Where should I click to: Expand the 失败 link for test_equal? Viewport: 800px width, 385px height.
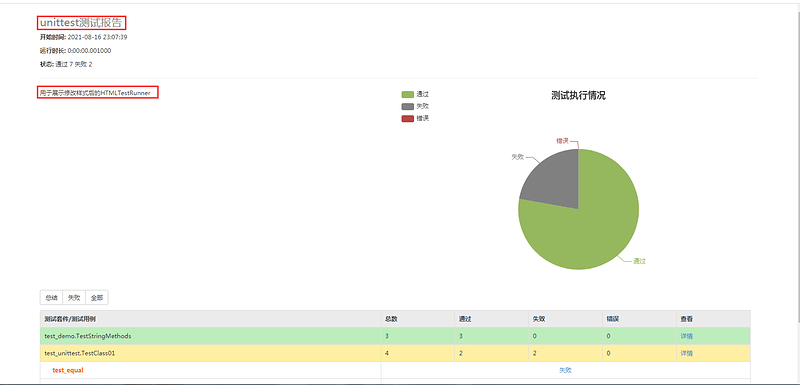[565, 370]
